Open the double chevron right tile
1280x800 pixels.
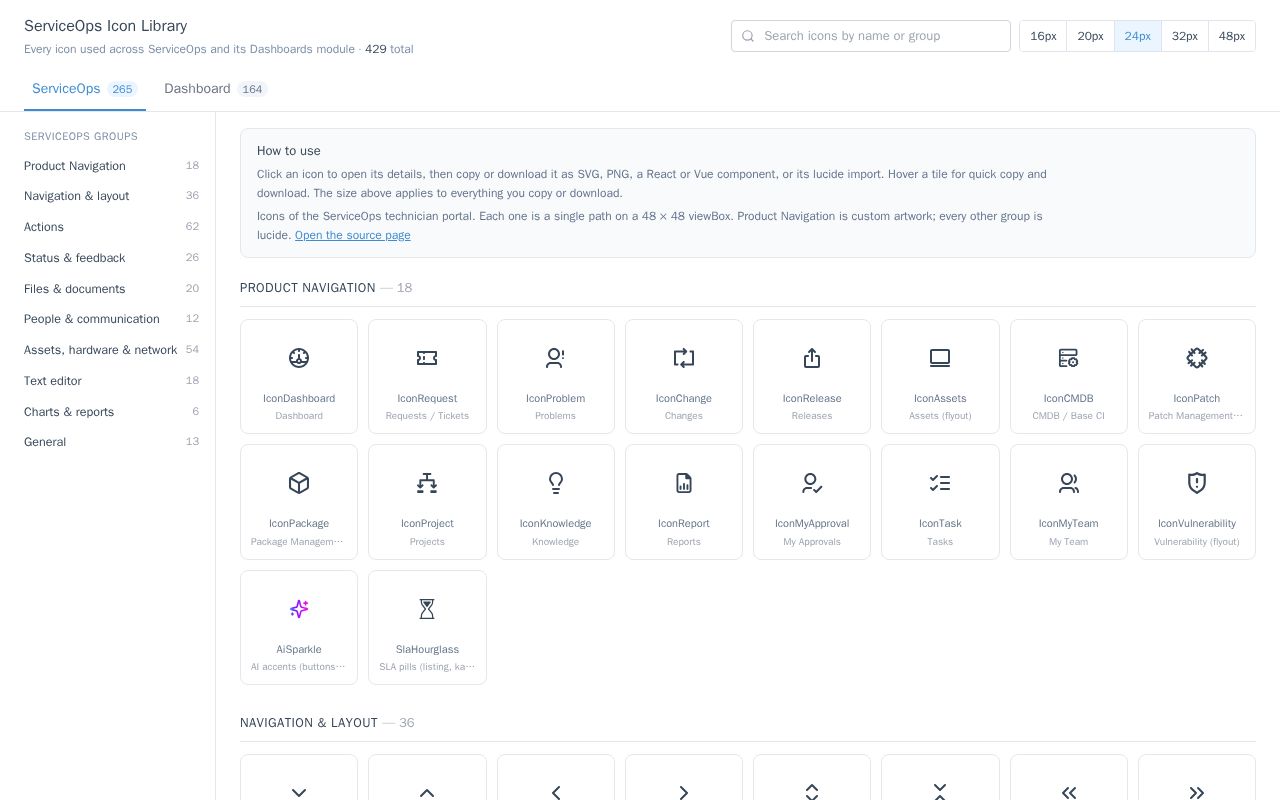[1197, 778]
